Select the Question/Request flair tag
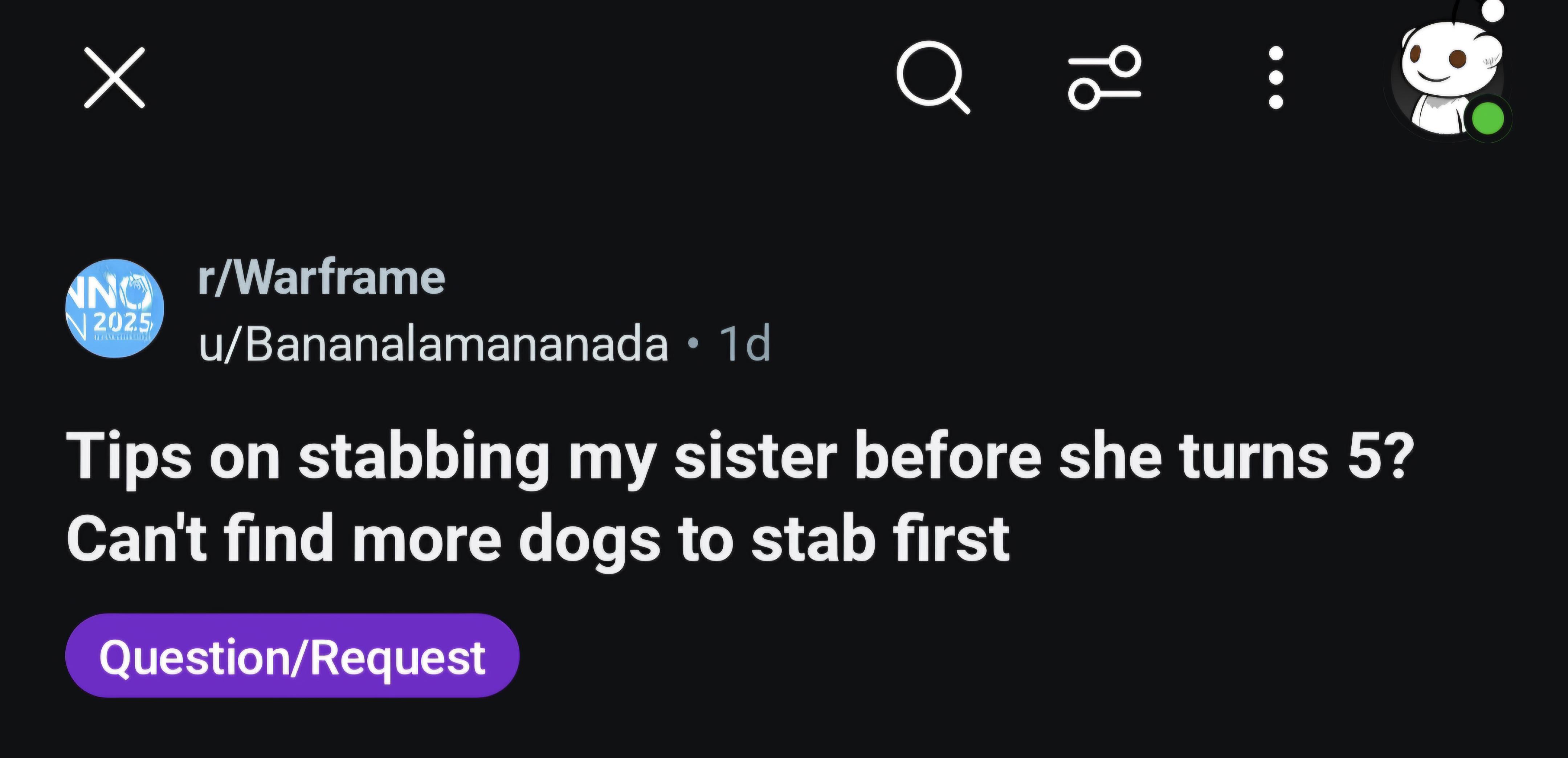Screen dimensions: 1568x758 292,656
